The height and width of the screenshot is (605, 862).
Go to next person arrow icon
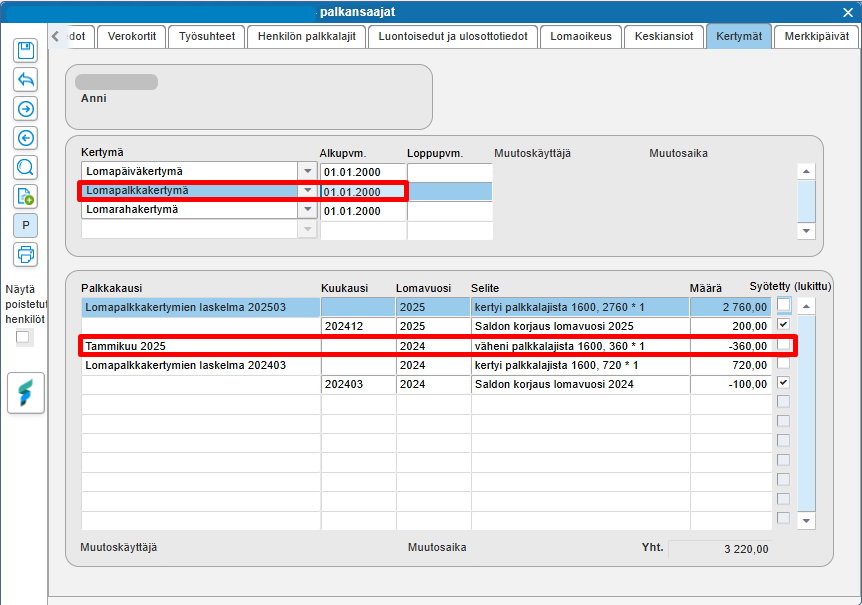coord(26,109)
